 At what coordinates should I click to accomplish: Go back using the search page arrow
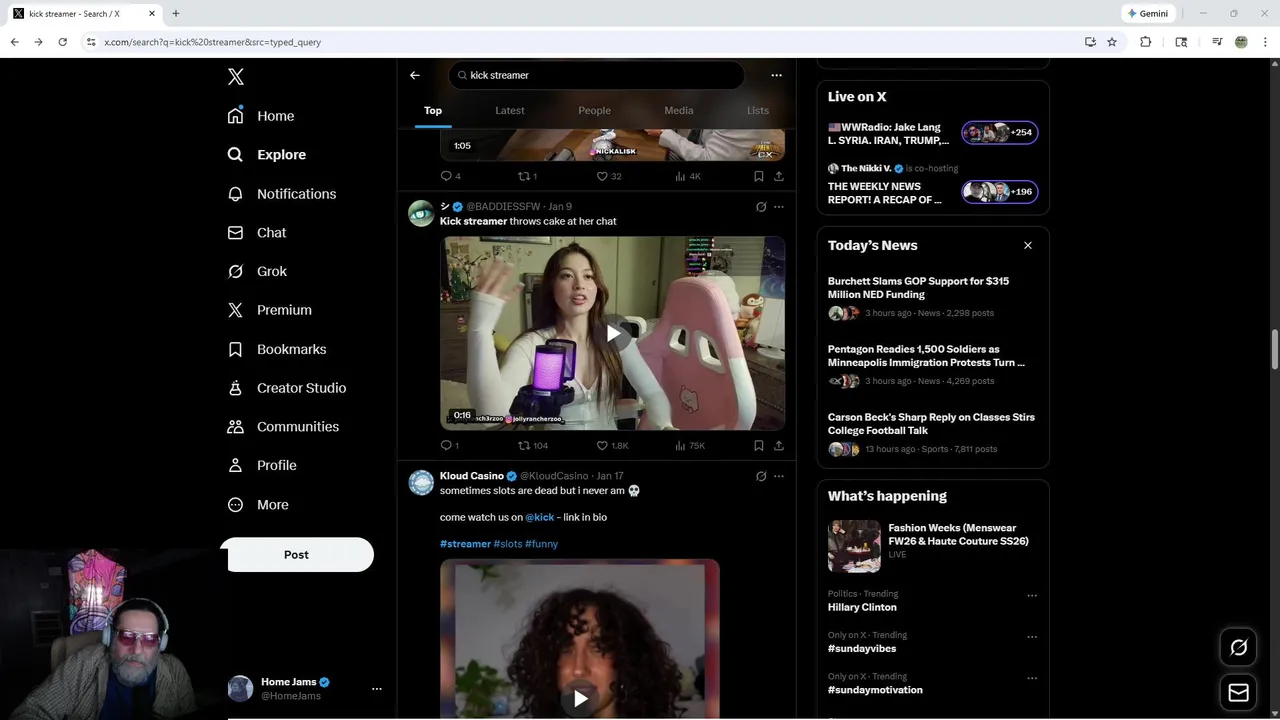pos(415,75)
